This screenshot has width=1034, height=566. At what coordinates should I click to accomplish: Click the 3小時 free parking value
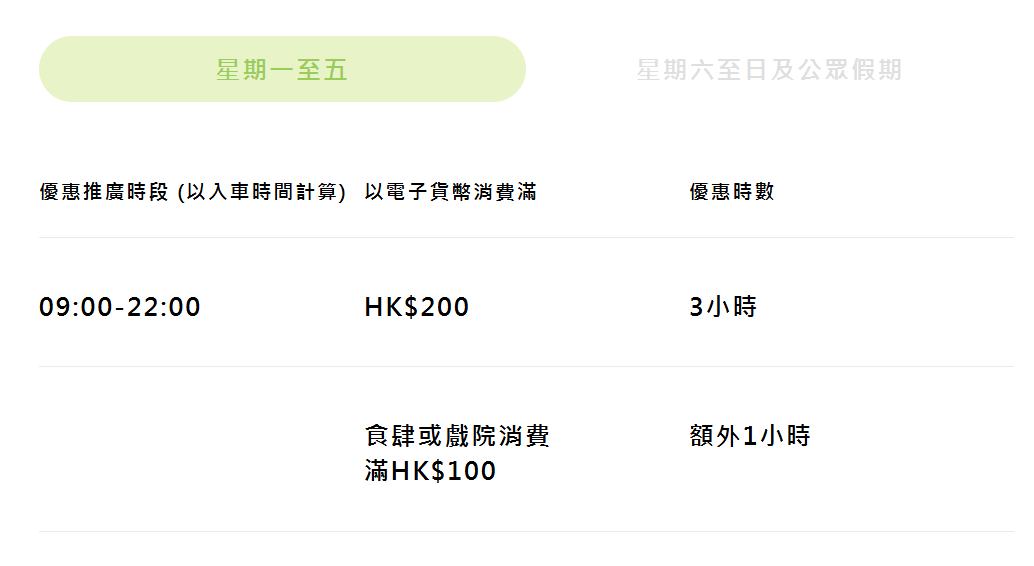tap(723, 307)
